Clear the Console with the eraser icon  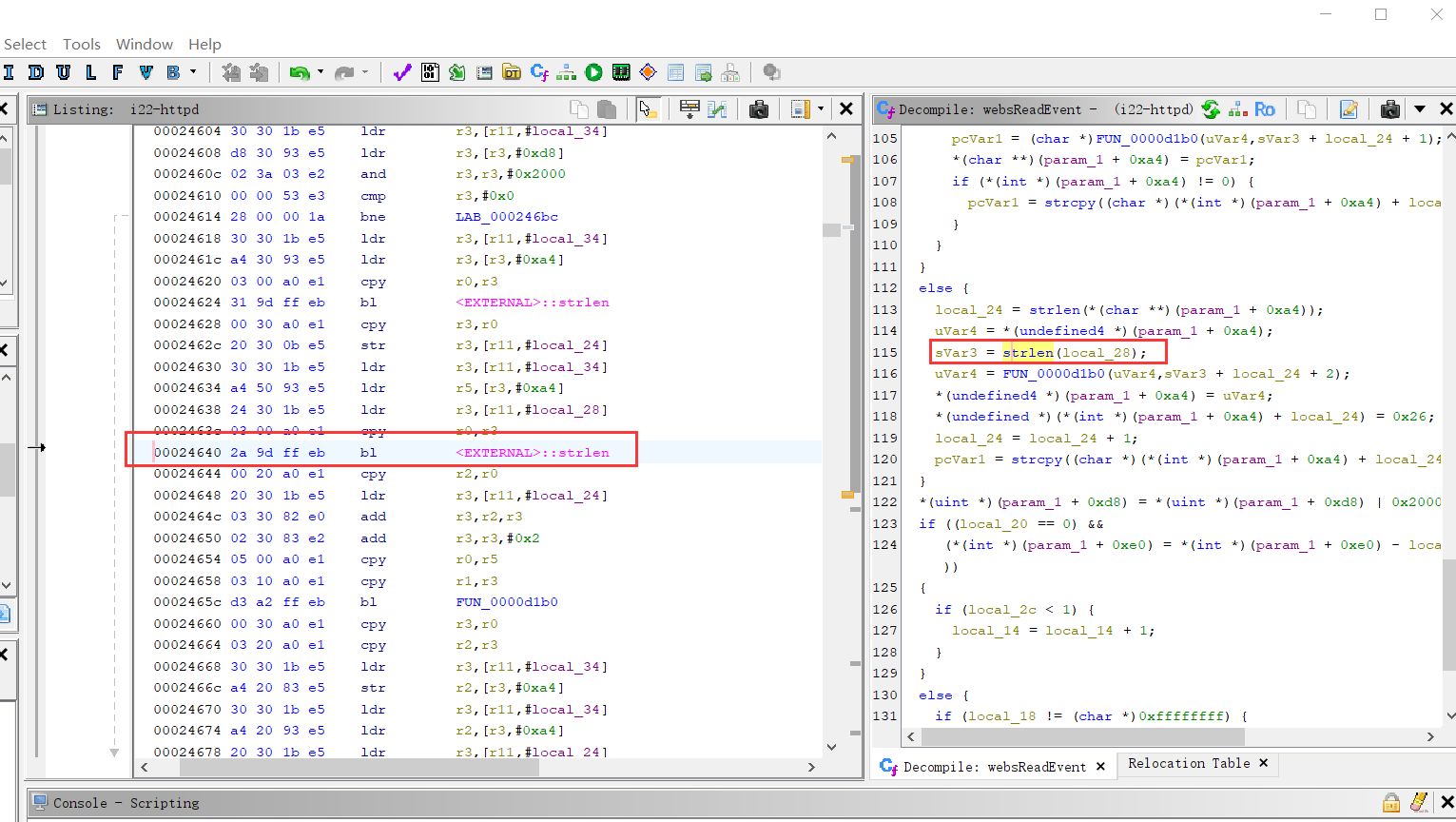[1418, 803]
